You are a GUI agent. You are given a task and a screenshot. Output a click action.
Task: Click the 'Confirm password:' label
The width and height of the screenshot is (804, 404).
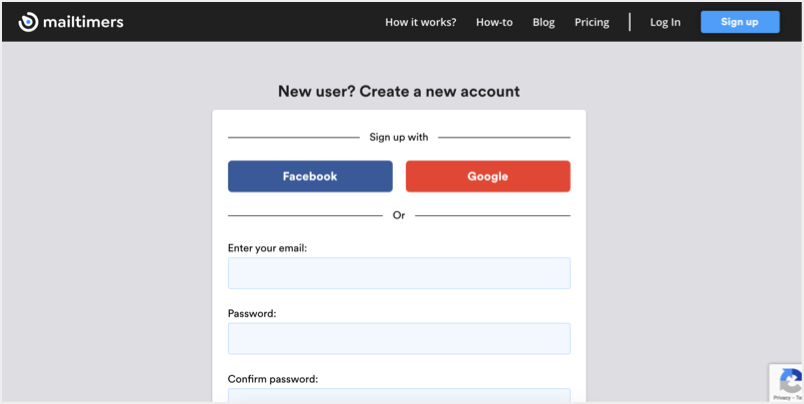click(x=273, y=379)
